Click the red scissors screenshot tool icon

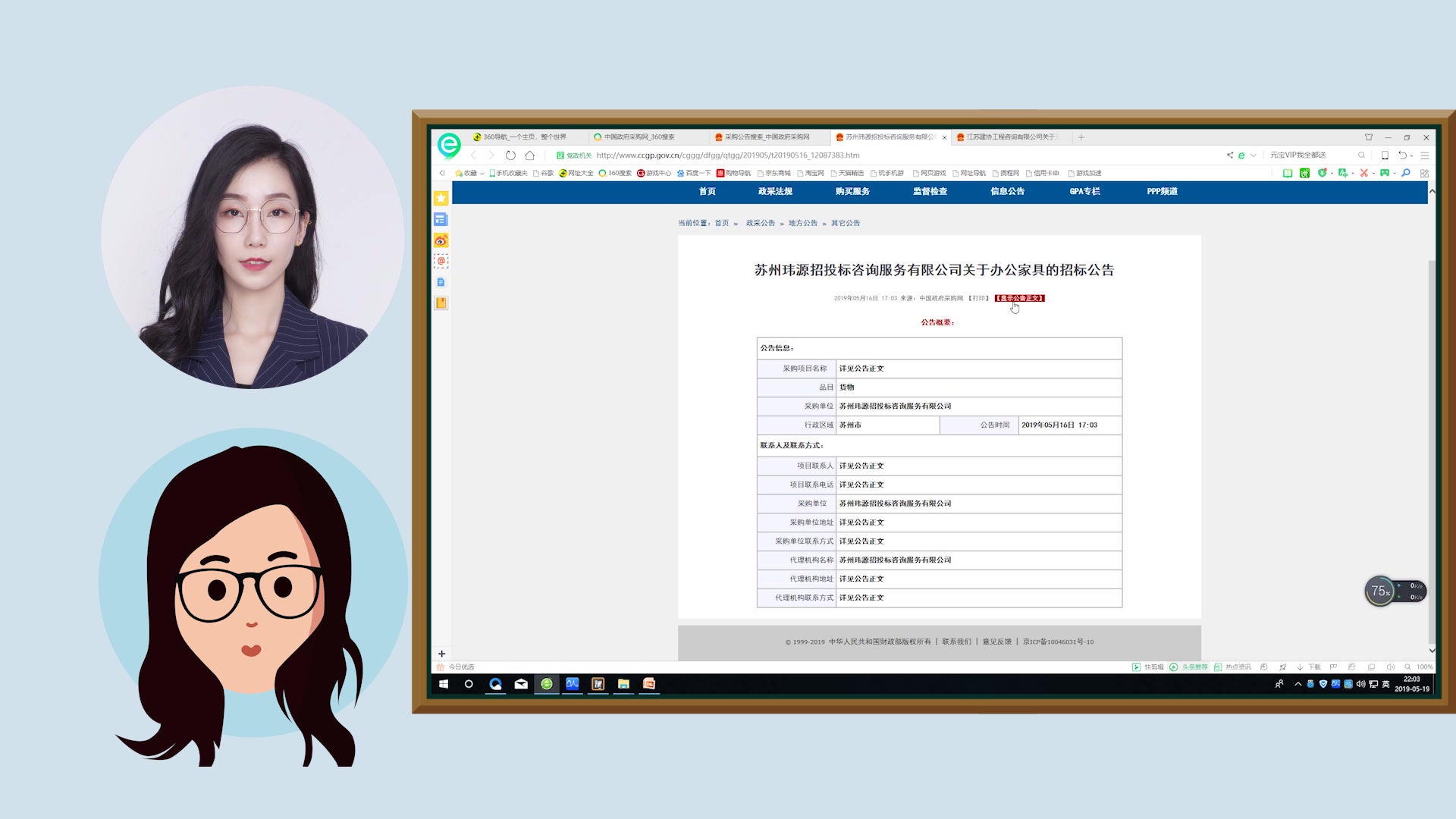click(x=1363, y=173)
